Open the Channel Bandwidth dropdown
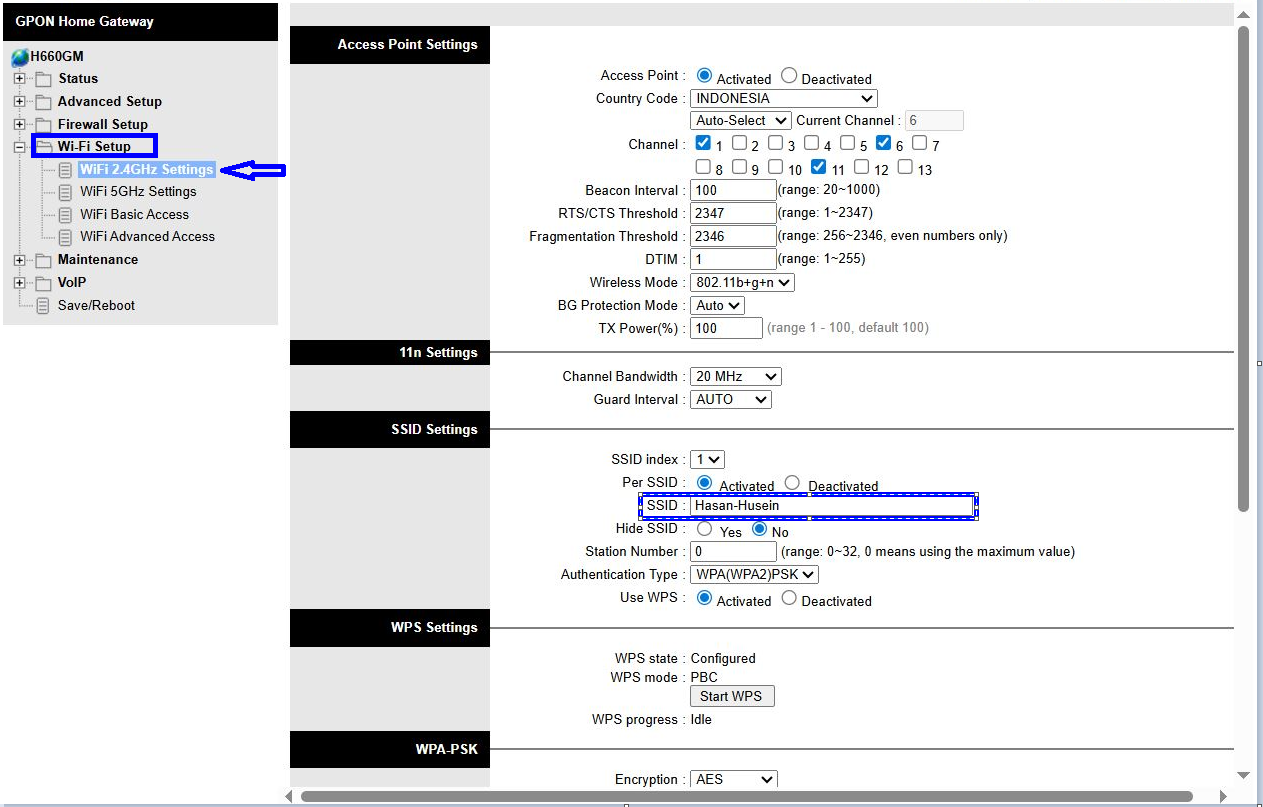 (x=735, y=376)
